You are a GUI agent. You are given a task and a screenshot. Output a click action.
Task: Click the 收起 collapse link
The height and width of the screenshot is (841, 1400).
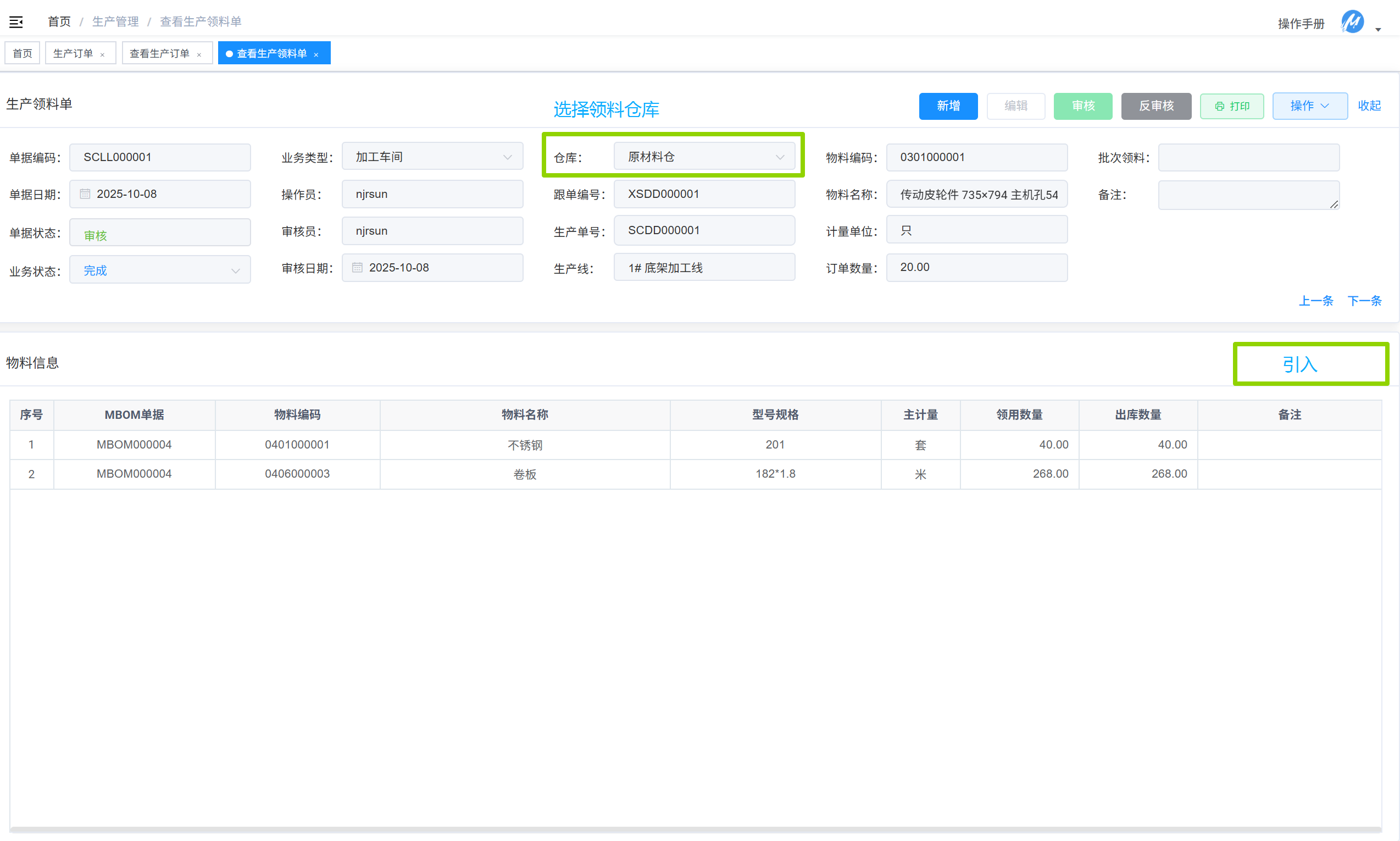1369,106
